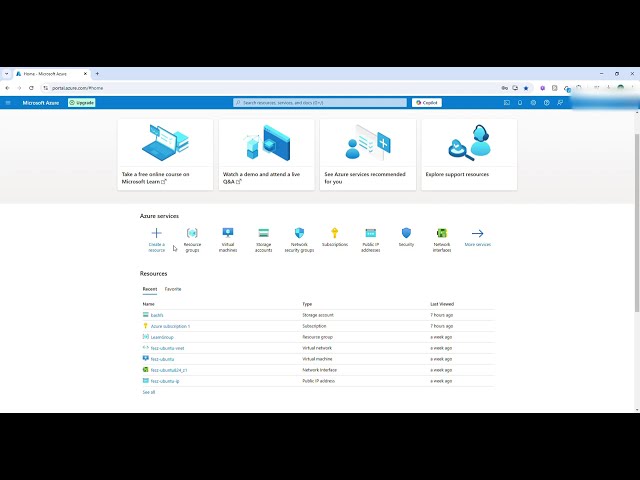
Task: Click the virtual network row icon
Action: pyautogui.click(x=145, y=348)
